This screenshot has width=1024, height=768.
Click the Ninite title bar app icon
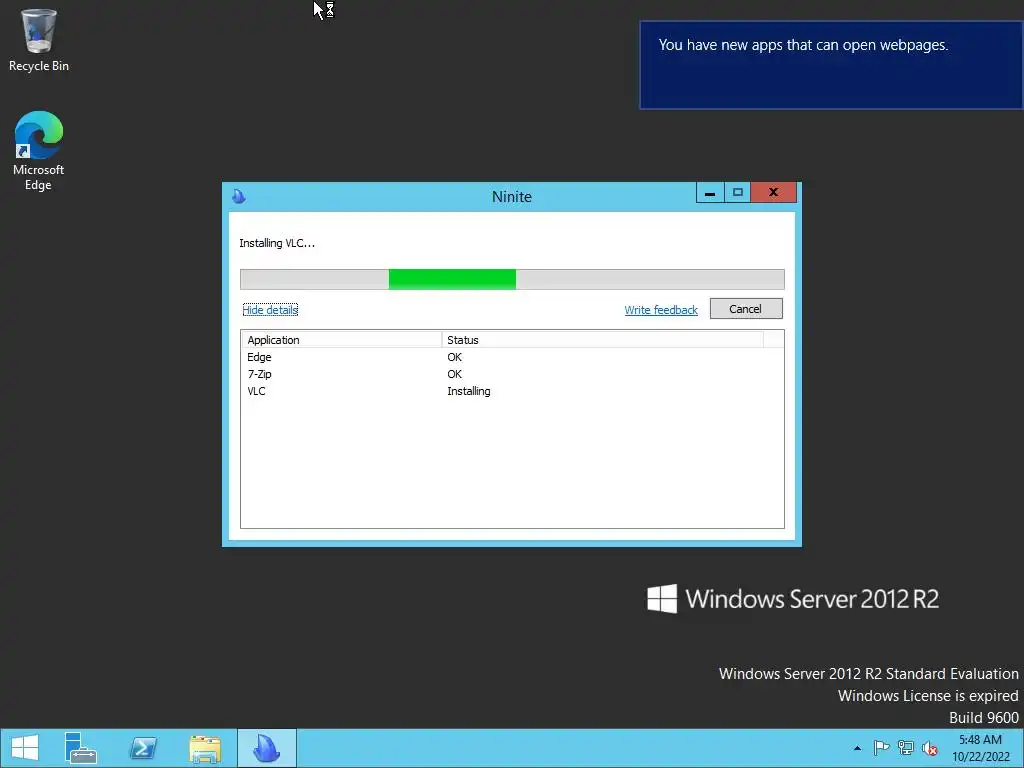point(239,196)
